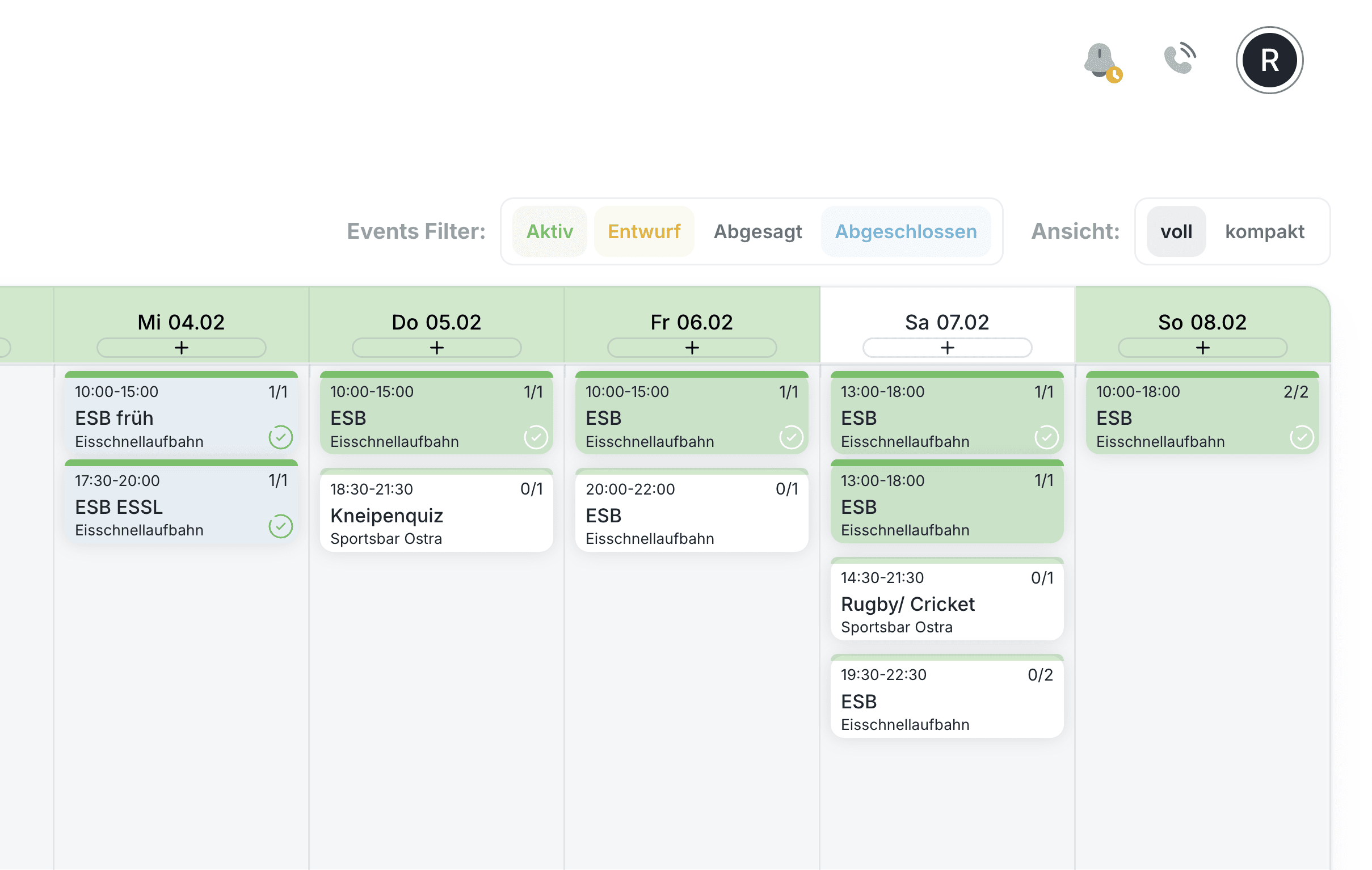Open the Kneipenquiz event card
The width and height of the screenshot is (1372, 870).
436,514
